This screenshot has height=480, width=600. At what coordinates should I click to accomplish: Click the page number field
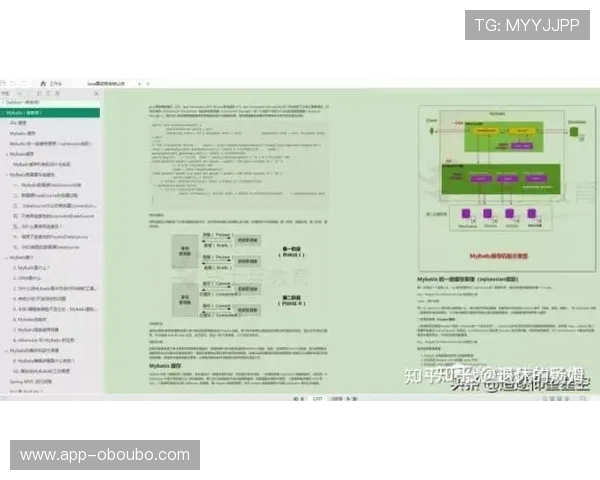tap(317, 398)
